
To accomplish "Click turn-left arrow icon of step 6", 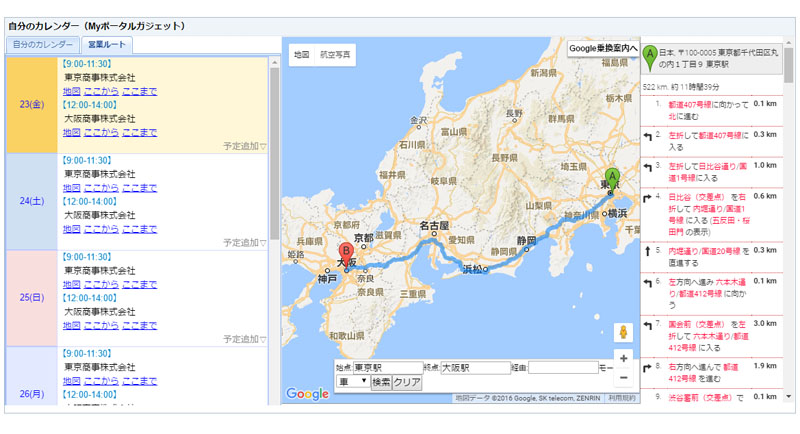I will [647, 283].
